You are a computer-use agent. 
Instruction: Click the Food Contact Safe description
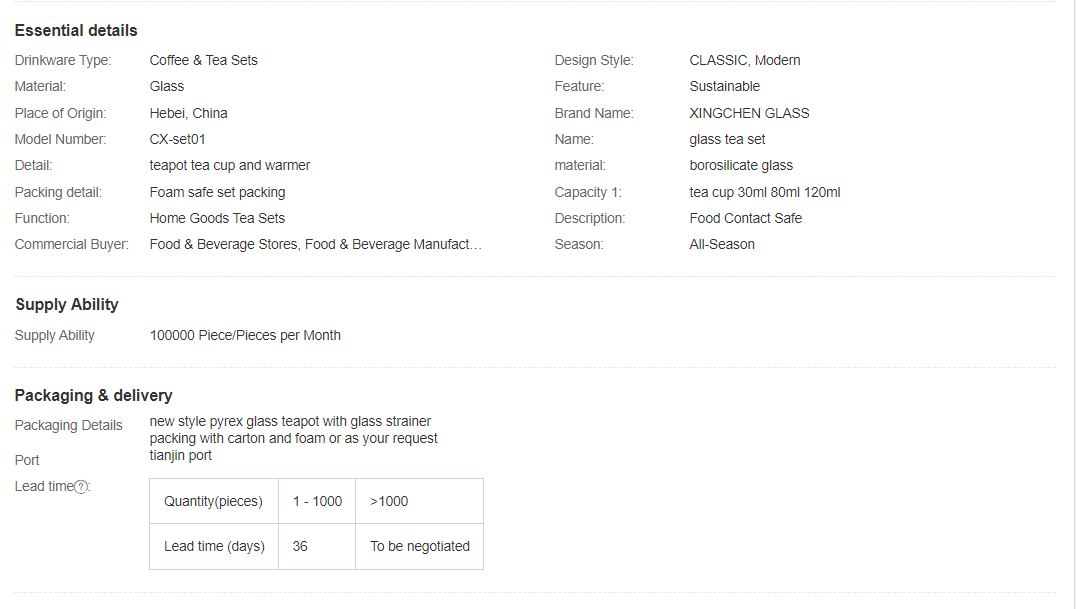(745, 218)
